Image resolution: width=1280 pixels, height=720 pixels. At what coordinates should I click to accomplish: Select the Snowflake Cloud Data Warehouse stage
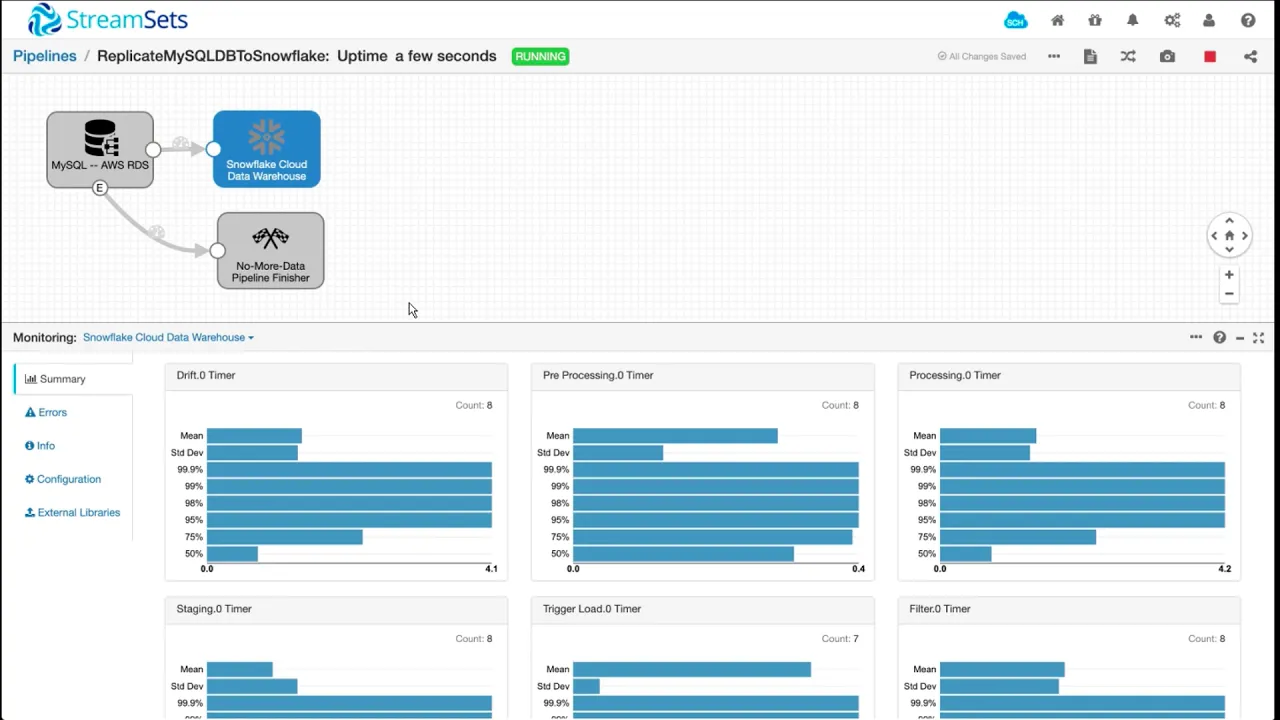[267, 149]
